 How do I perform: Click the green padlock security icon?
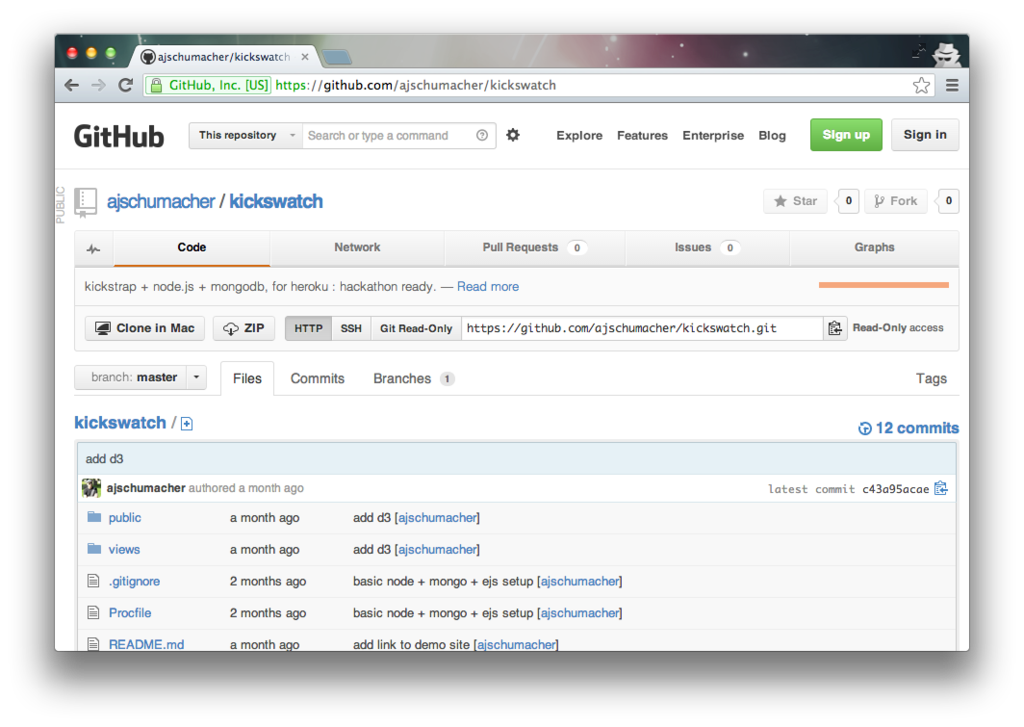pyautogui.click(x=156, y=86)
